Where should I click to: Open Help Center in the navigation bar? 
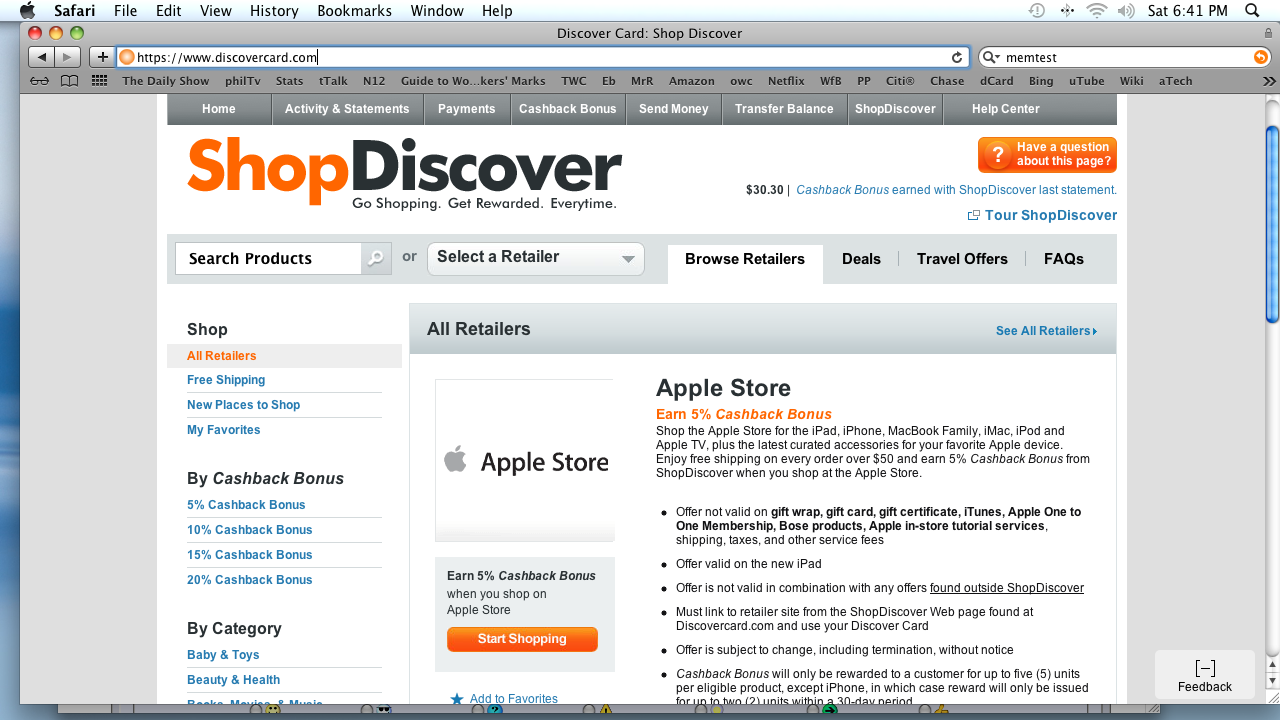(1006, 109)
